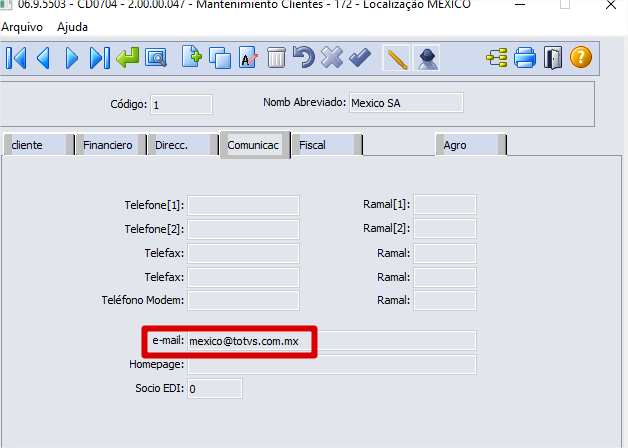
Task: Click the Ramal[1] input field
Action: (x=445, y=205)
